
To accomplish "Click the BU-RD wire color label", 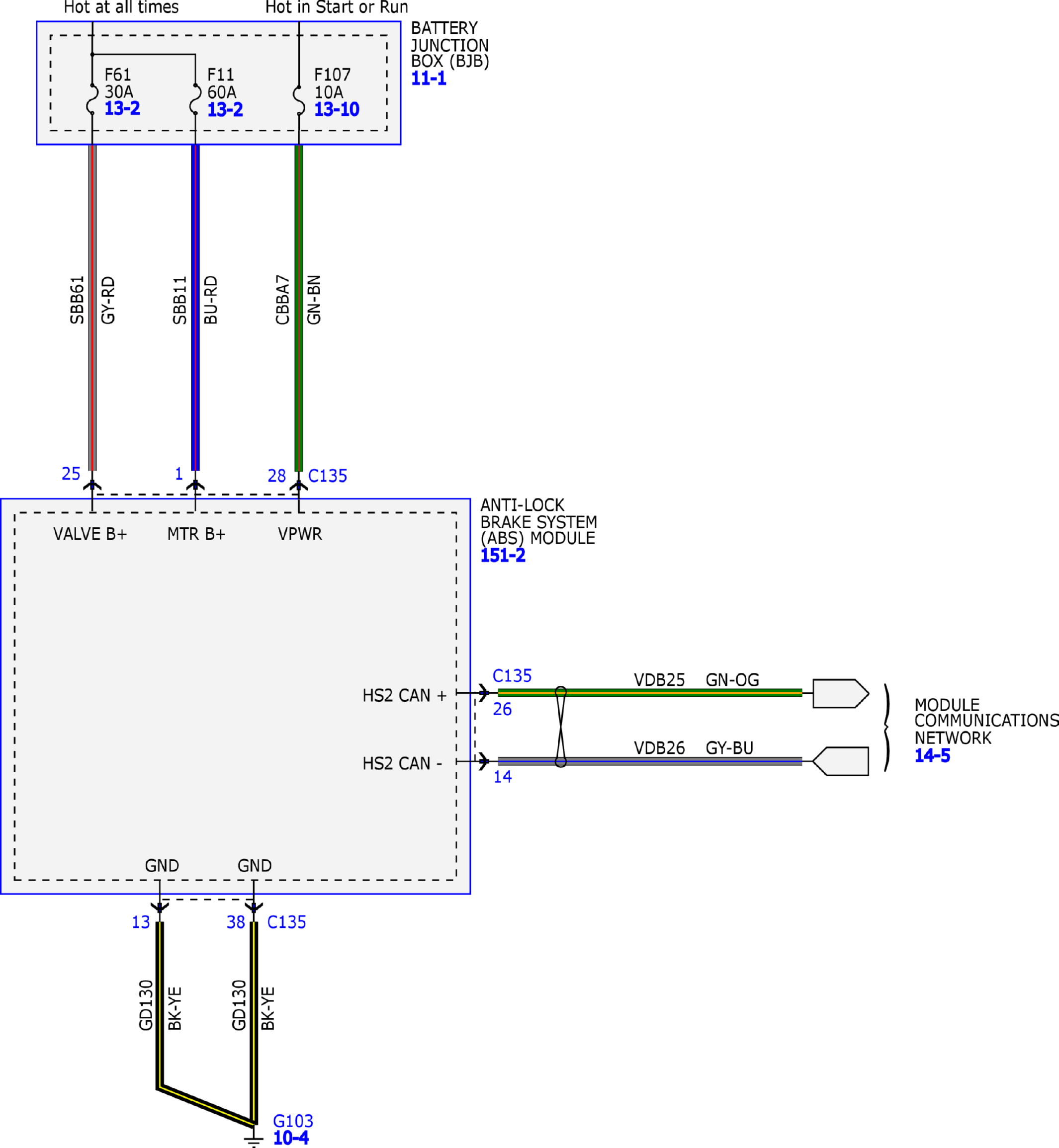I will click(x=211, y=300).
